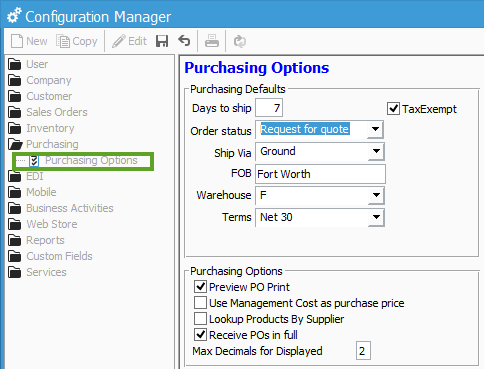Click the Max Decimals for Displayed field
This screenshot has height=369, width=484.
[x=363, y=351]
